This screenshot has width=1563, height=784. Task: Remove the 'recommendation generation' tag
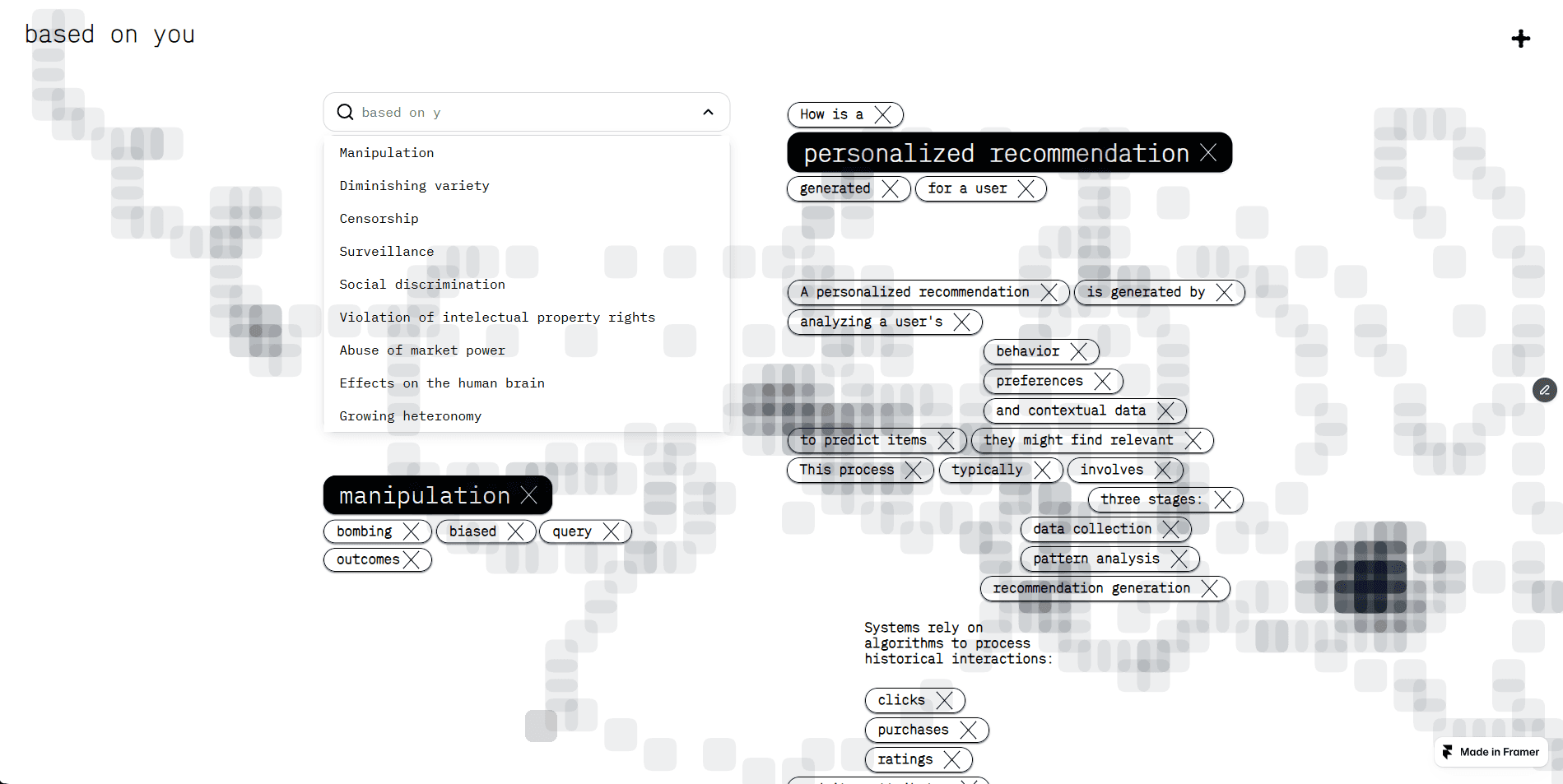pyautogui.click(x=1209, y=588)
